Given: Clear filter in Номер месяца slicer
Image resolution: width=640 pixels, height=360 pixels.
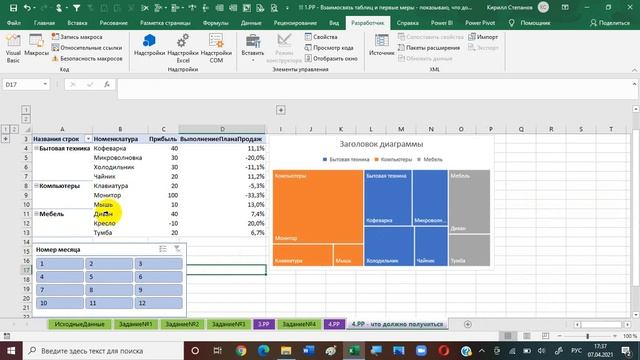Looking at the screenshot, I should click(177, 249).
